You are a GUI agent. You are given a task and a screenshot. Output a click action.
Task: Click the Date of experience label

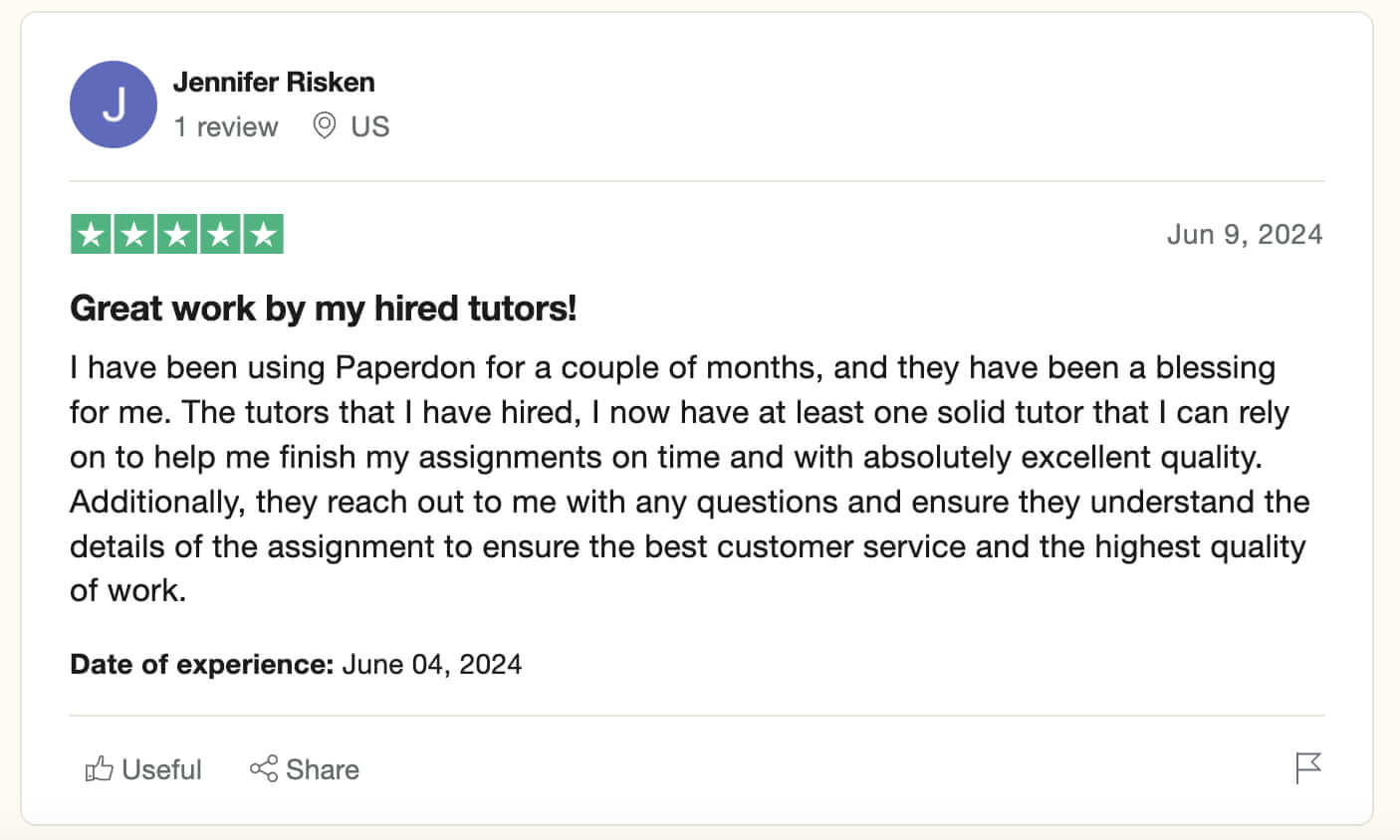coord(202,665)
